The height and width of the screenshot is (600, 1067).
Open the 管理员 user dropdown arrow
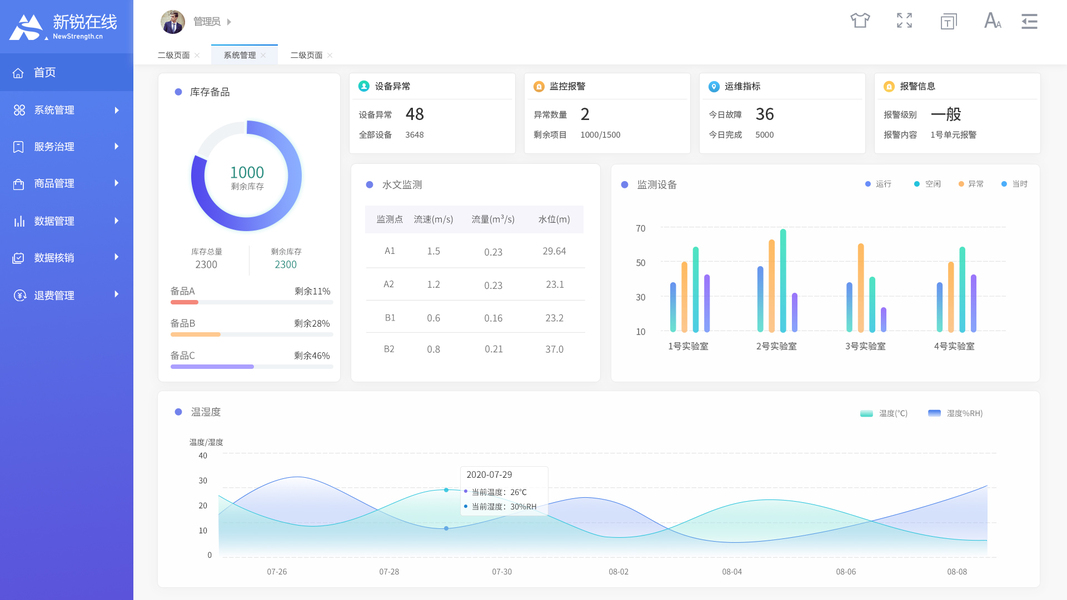tap(229, 22)
